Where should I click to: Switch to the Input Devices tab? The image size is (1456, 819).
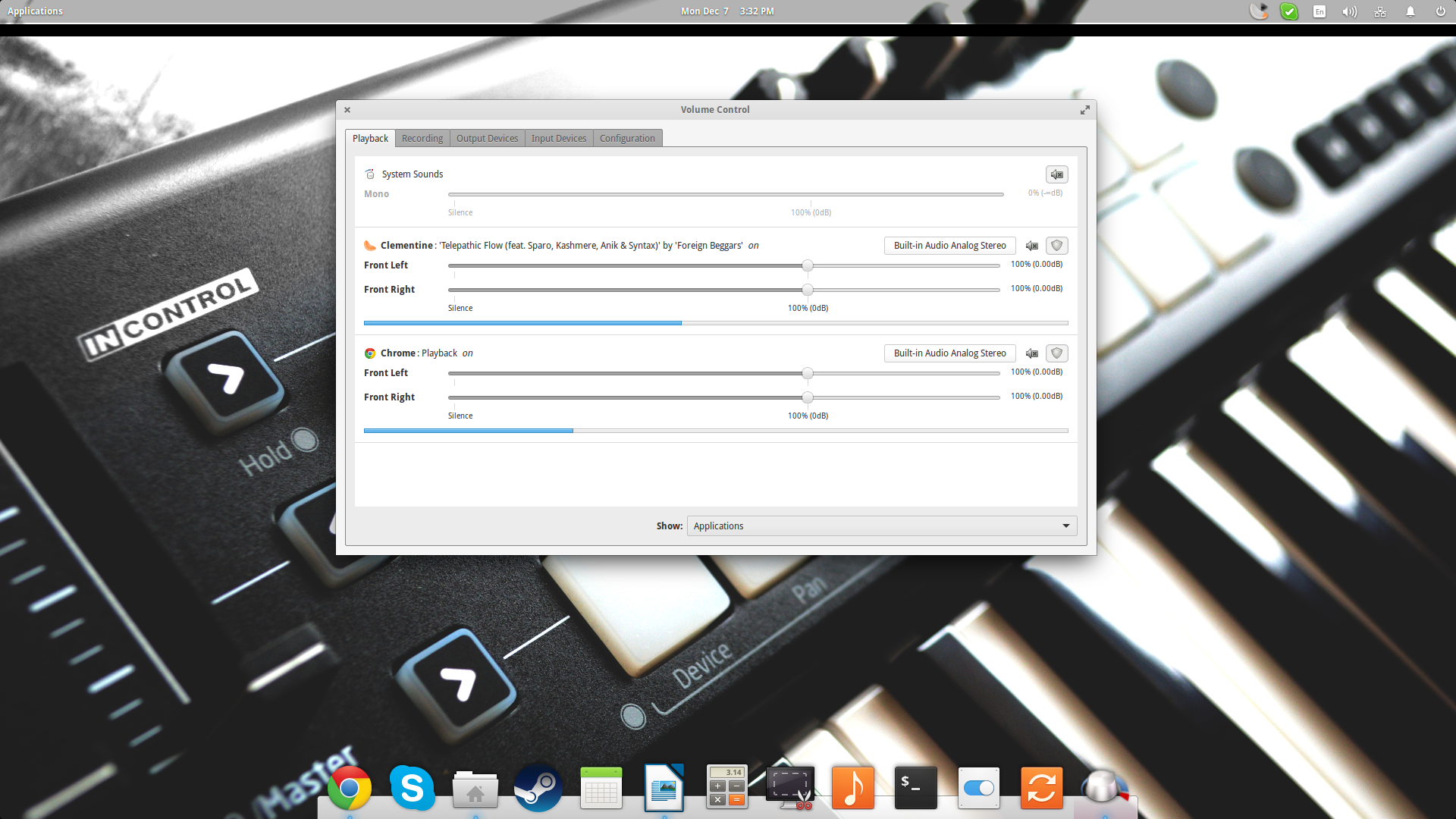tap(559, 138)
